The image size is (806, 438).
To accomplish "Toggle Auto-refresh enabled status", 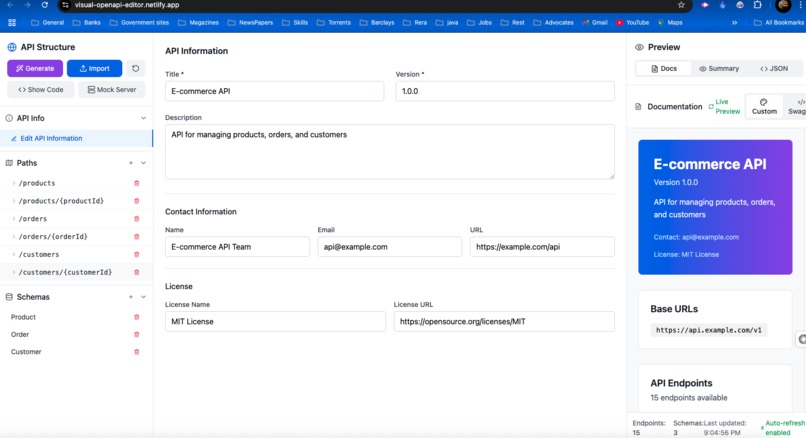I will (782, 428).
